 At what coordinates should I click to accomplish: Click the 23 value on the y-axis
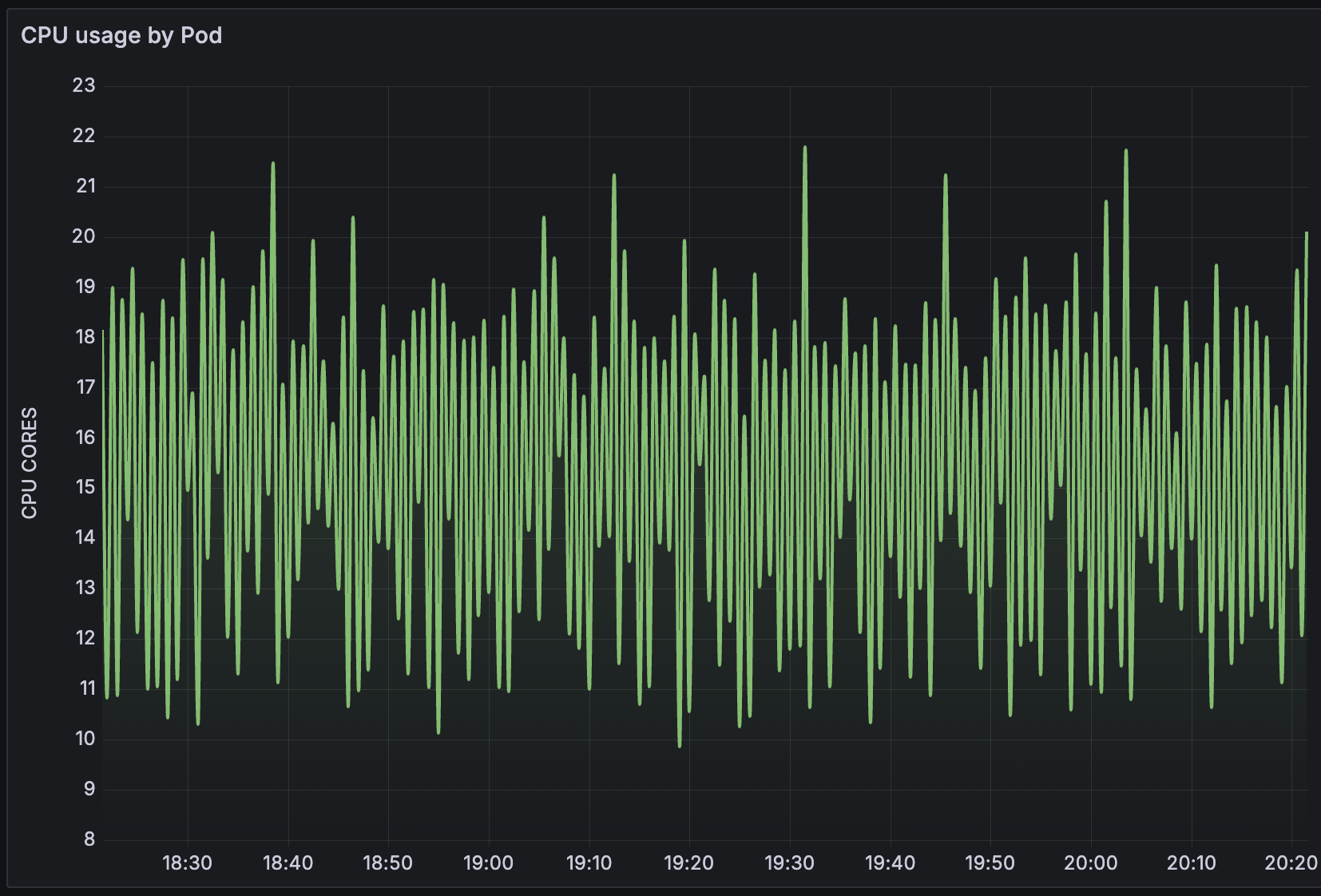[x=84, y=85]
